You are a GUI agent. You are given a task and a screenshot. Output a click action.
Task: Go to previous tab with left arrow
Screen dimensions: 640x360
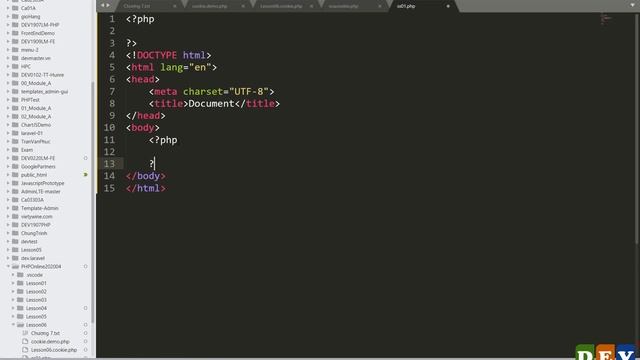tap(102, 5)
